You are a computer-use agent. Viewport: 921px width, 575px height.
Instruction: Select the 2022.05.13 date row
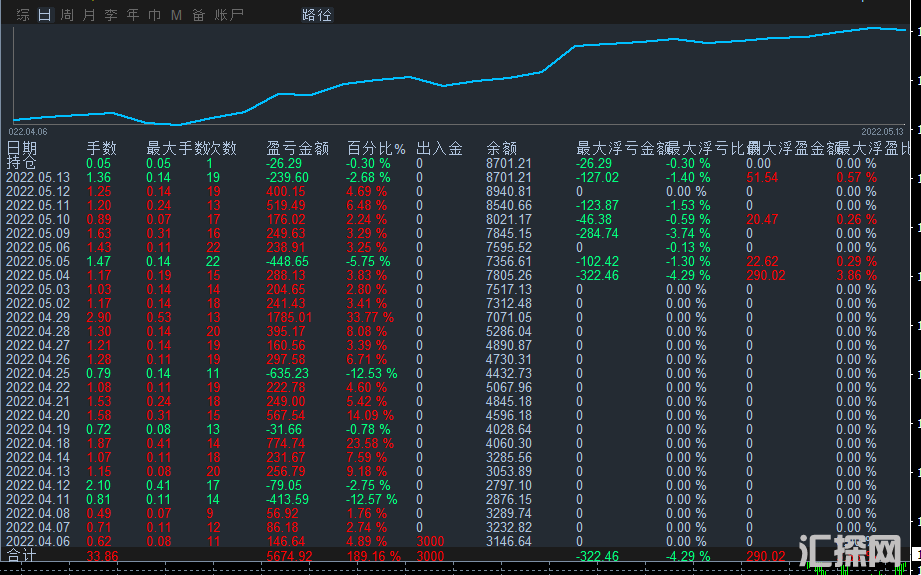(x=38, y=177)
